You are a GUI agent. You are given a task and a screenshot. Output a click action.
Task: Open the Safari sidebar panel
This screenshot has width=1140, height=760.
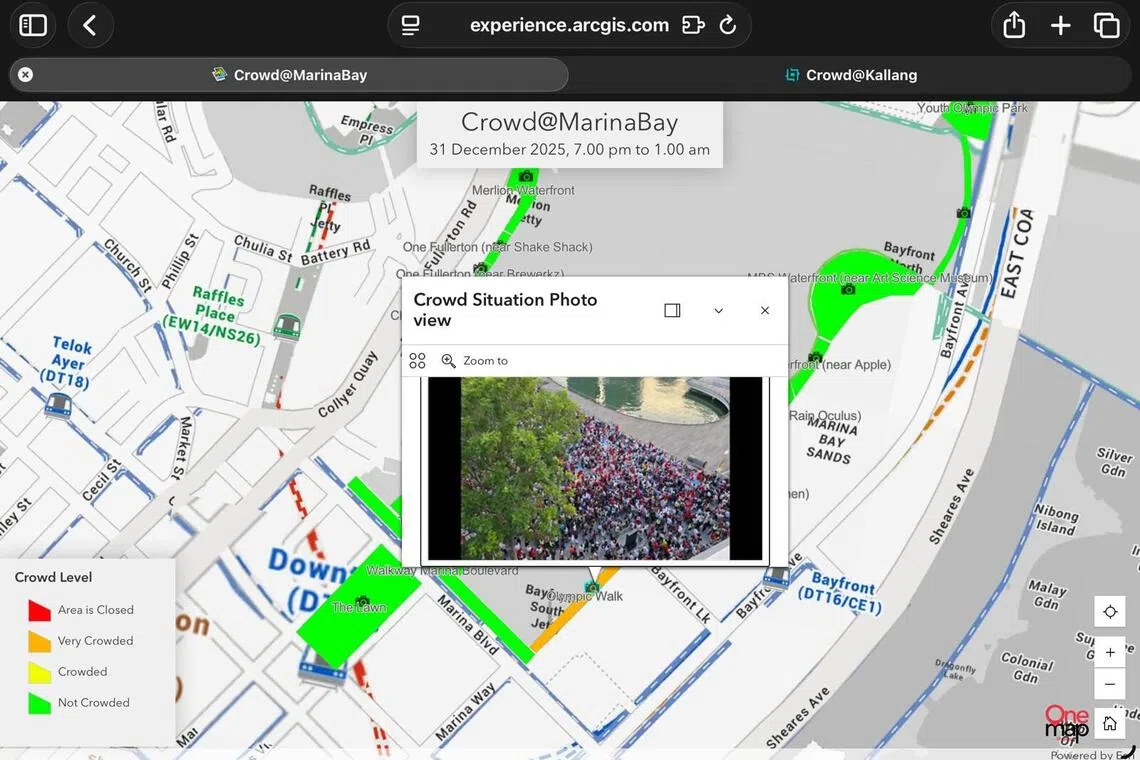click(33, 25)
